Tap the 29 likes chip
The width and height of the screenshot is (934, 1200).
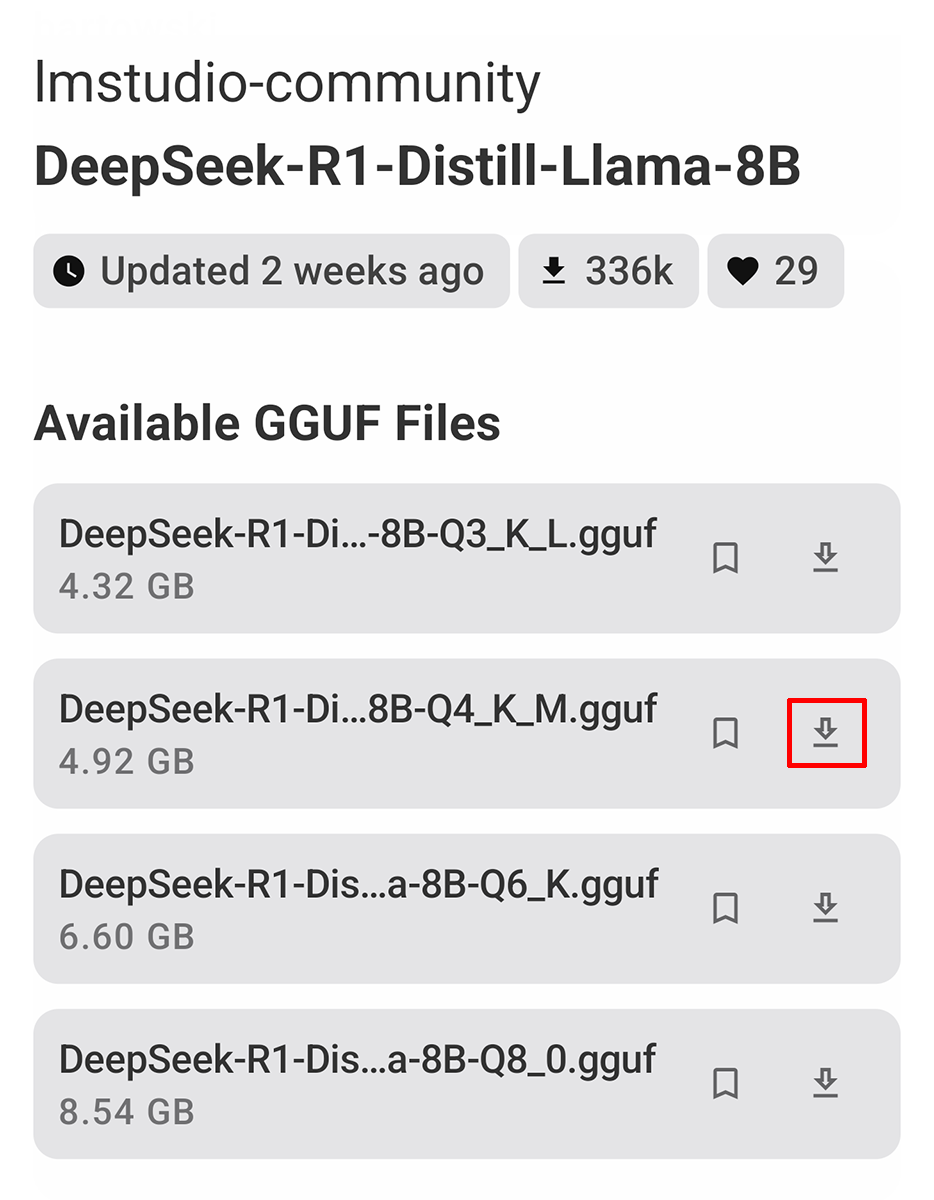click(775, 271)
